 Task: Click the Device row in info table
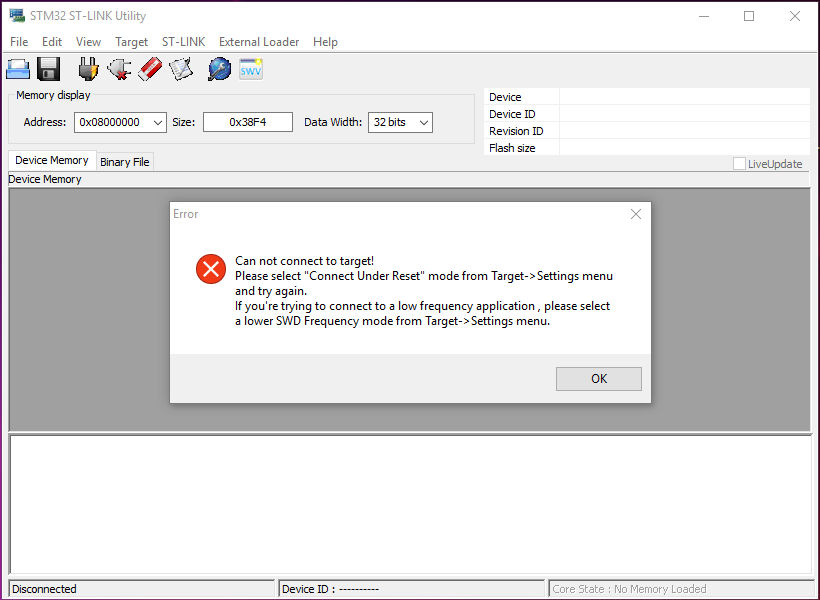point(647,97)
